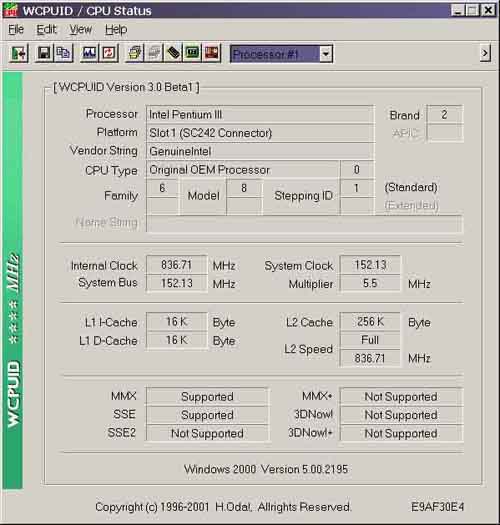Open the Processor #1 dropdown arrow
Screen dimensions: 500x525
click(x=325, y=54)
